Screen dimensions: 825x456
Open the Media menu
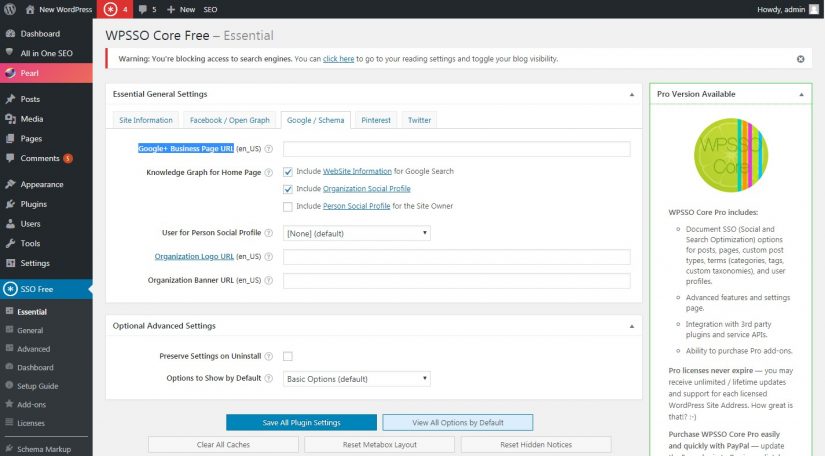click(x=46, y=119)
